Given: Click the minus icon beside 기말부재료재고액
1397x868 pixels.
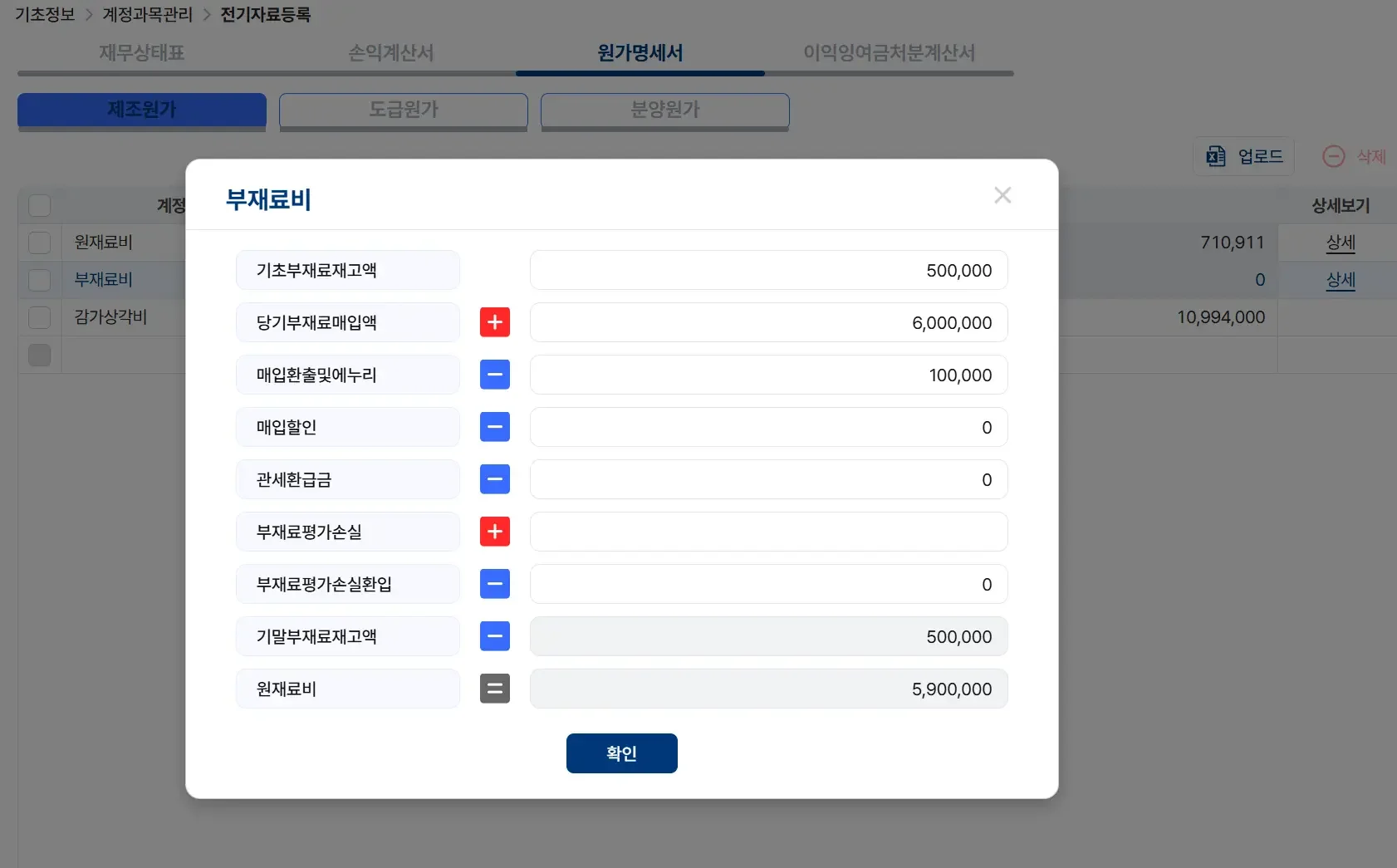Looking at the screenshot, I should tap(494, 636).
